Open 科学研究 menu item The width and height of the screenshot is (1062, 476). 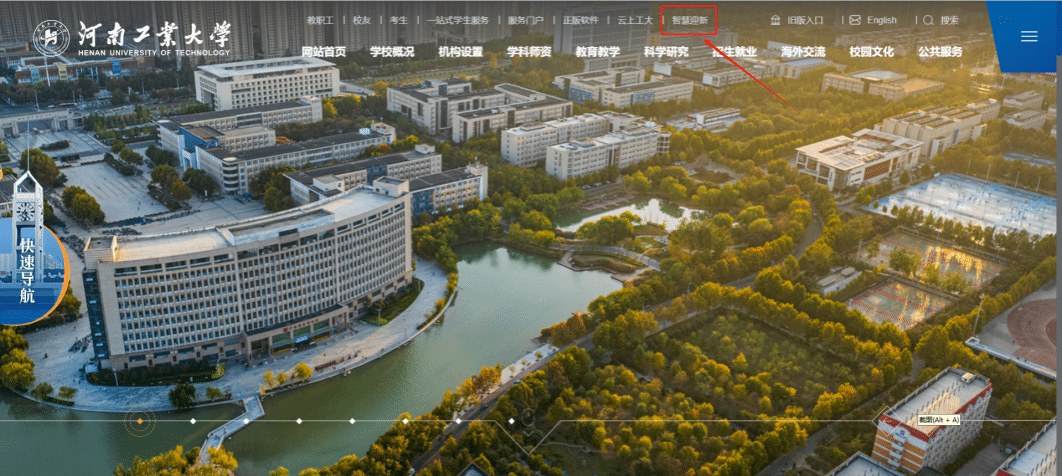tap(666, 52)
